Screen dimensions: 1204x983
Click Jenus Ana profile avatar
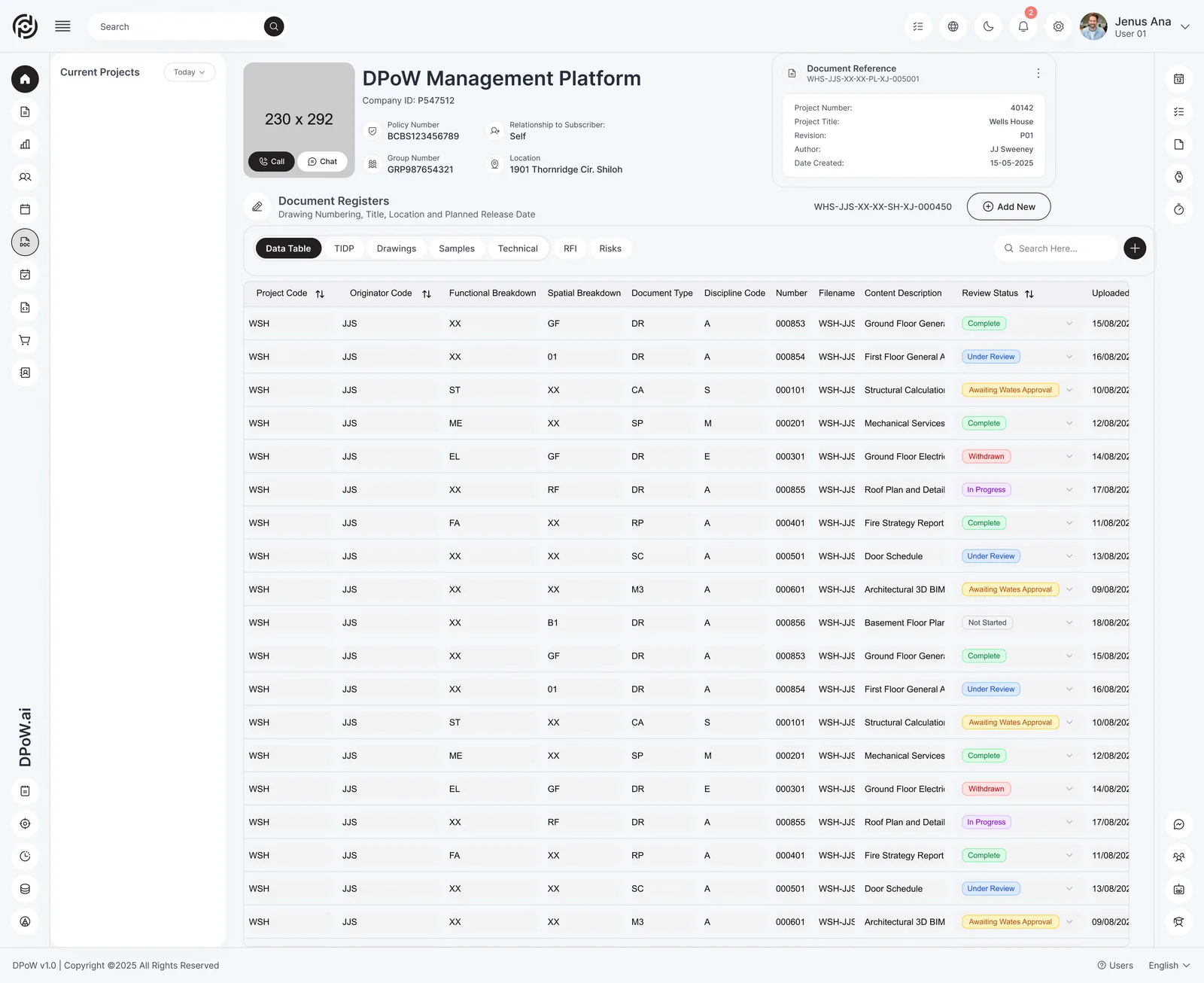[x=1093, y=26]
